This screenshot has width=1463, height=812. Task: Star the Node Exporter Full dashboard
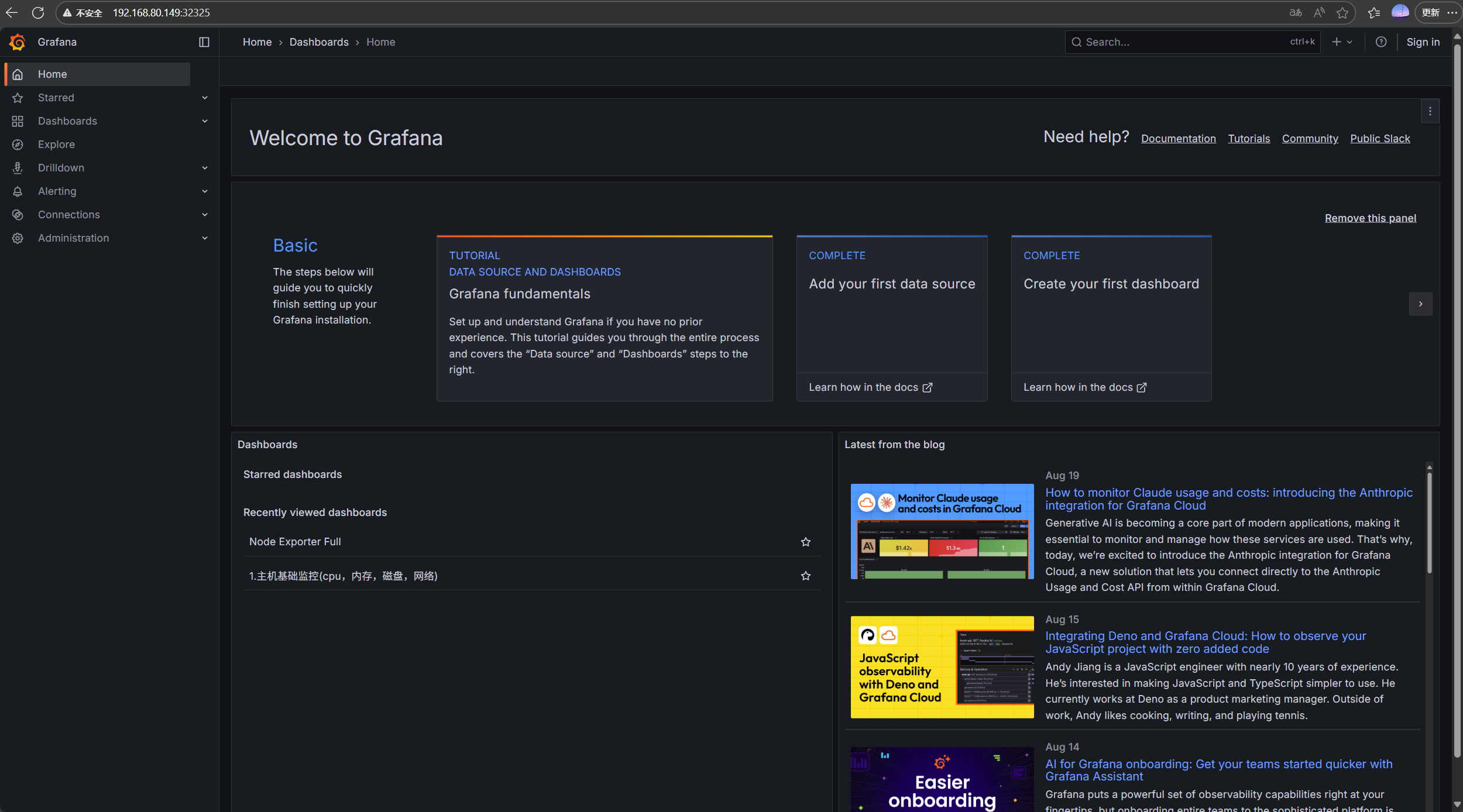(806, 542)
